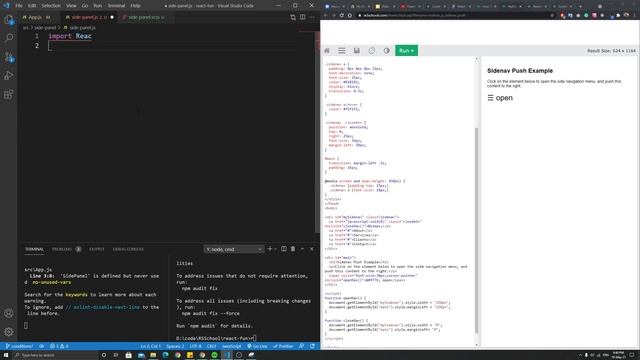Click the browser Reload icon

pyautogui.click(x=341, y=15)
